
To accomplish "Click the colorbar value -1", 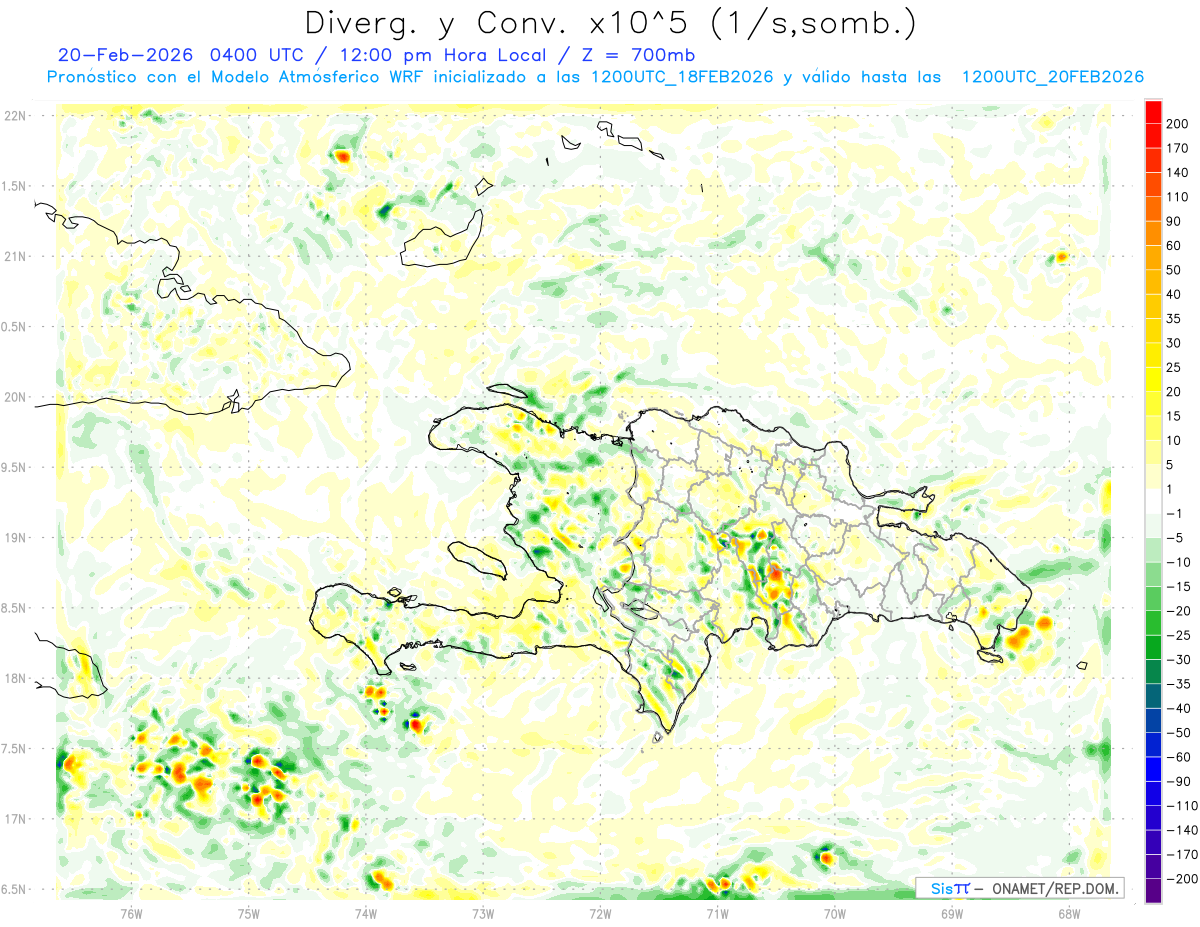I will [x=1174, y=513].
